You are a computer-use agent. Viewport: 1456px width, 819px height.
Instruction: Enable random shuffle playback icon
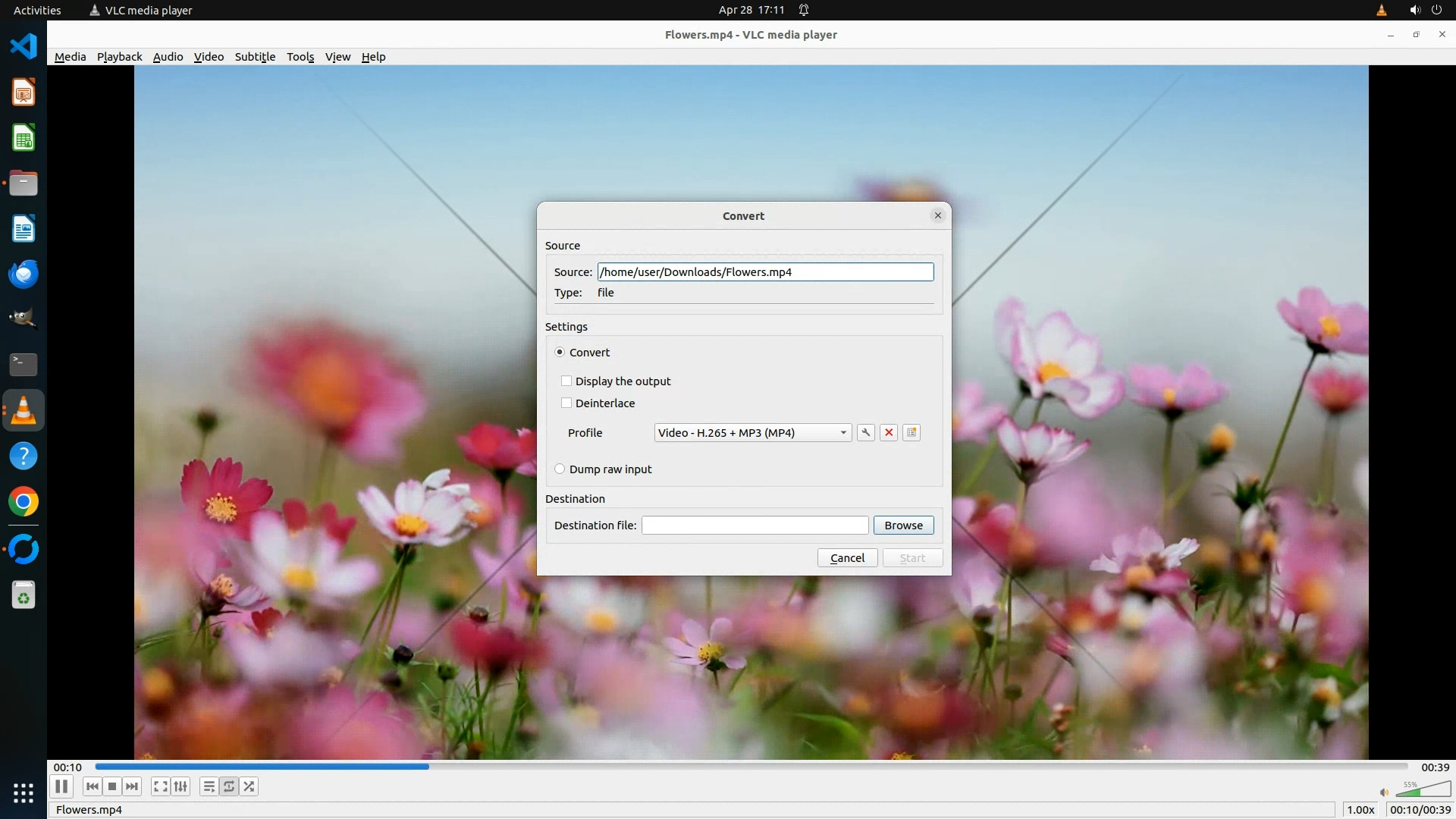click(249, 786)
